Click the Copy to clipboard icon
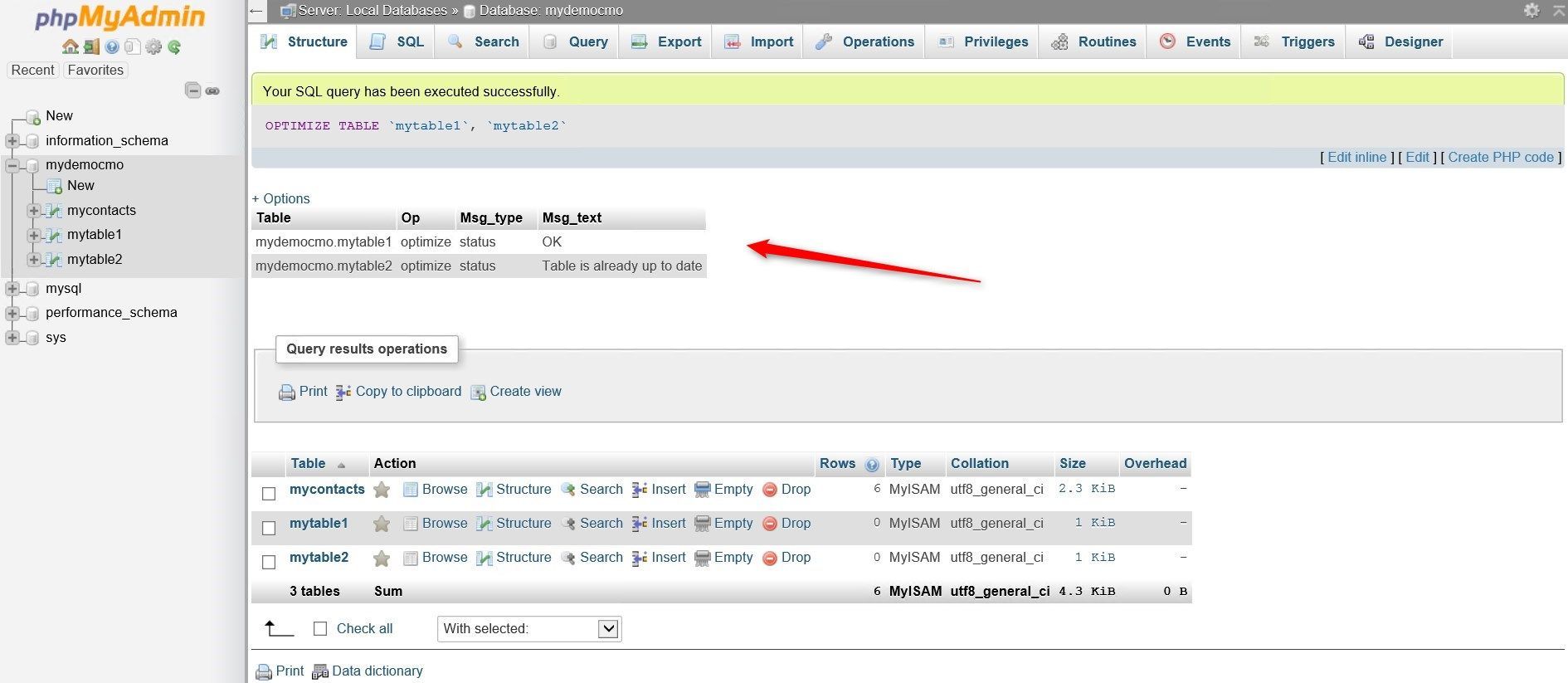 pos(343,392)
